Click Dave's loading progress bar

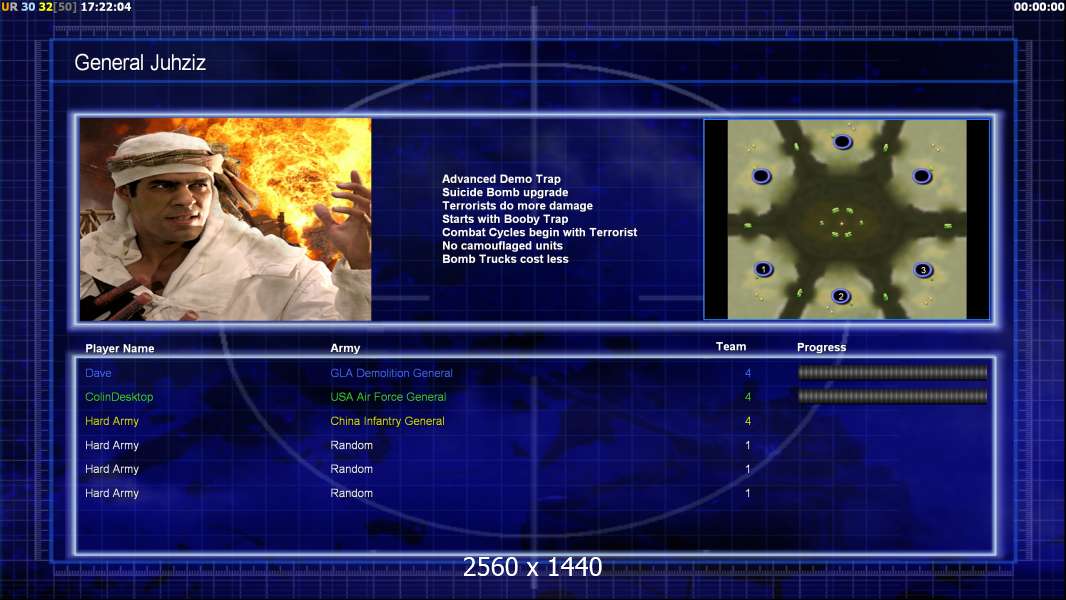(x=892, y=372)
